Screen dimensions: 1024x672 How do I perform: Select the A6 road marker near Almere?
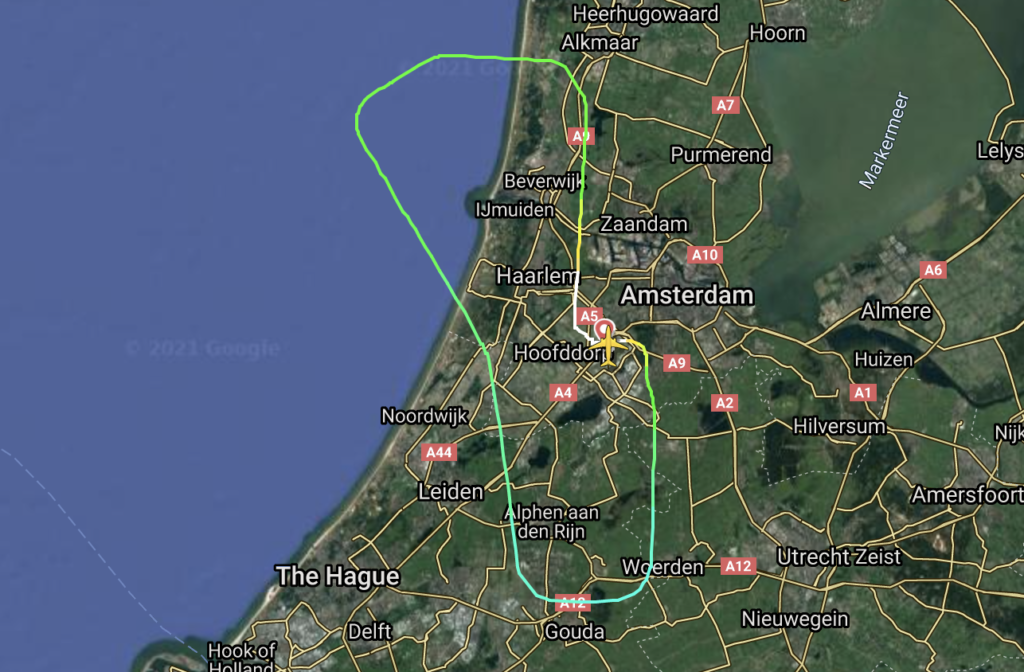tap(933, 270)
